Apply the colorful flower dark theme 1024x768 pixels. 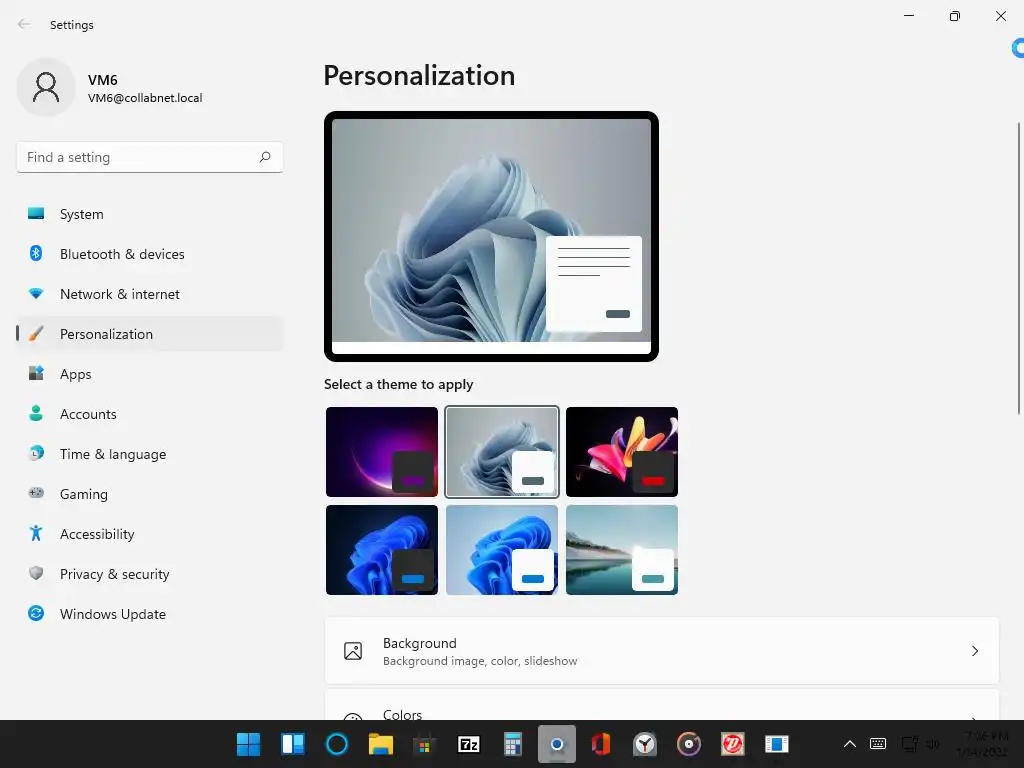tap(622, 452)
